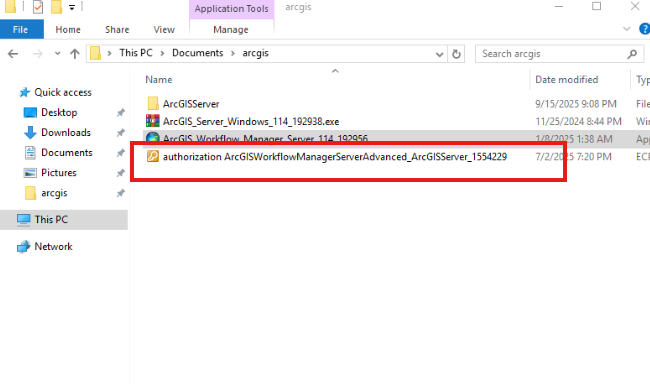Select the ArcGISServer folder icon
Screen dimensions: 650x384
click(x=153, y=104)
